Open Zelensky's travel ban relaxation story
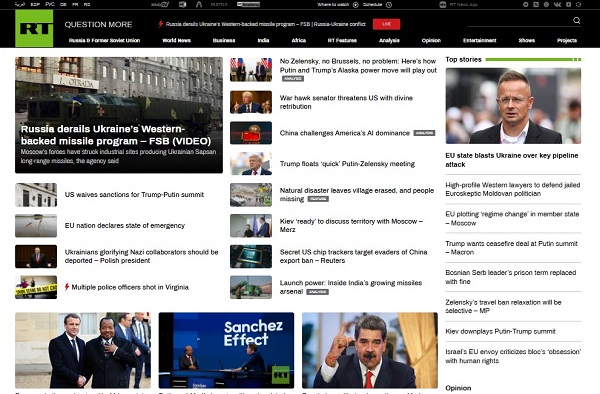Viewport: 600px width, 394px height. coord(503,306)
